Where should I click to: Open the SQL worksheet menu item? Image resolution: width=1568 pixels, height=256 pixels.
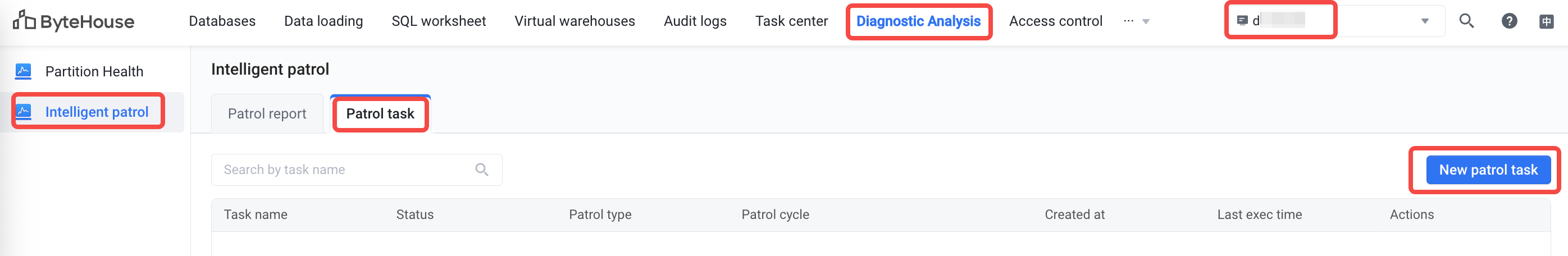439,21
